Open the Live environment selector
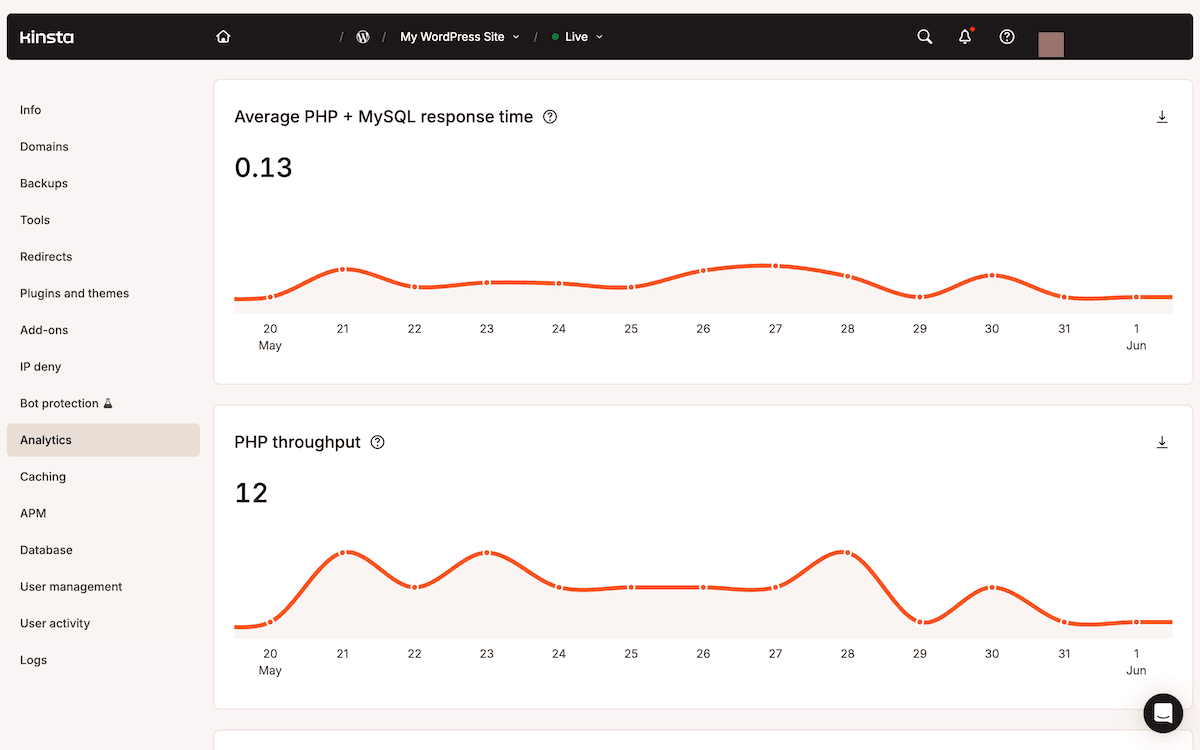This screenshot has width=1200, height=750. [577, 37]
